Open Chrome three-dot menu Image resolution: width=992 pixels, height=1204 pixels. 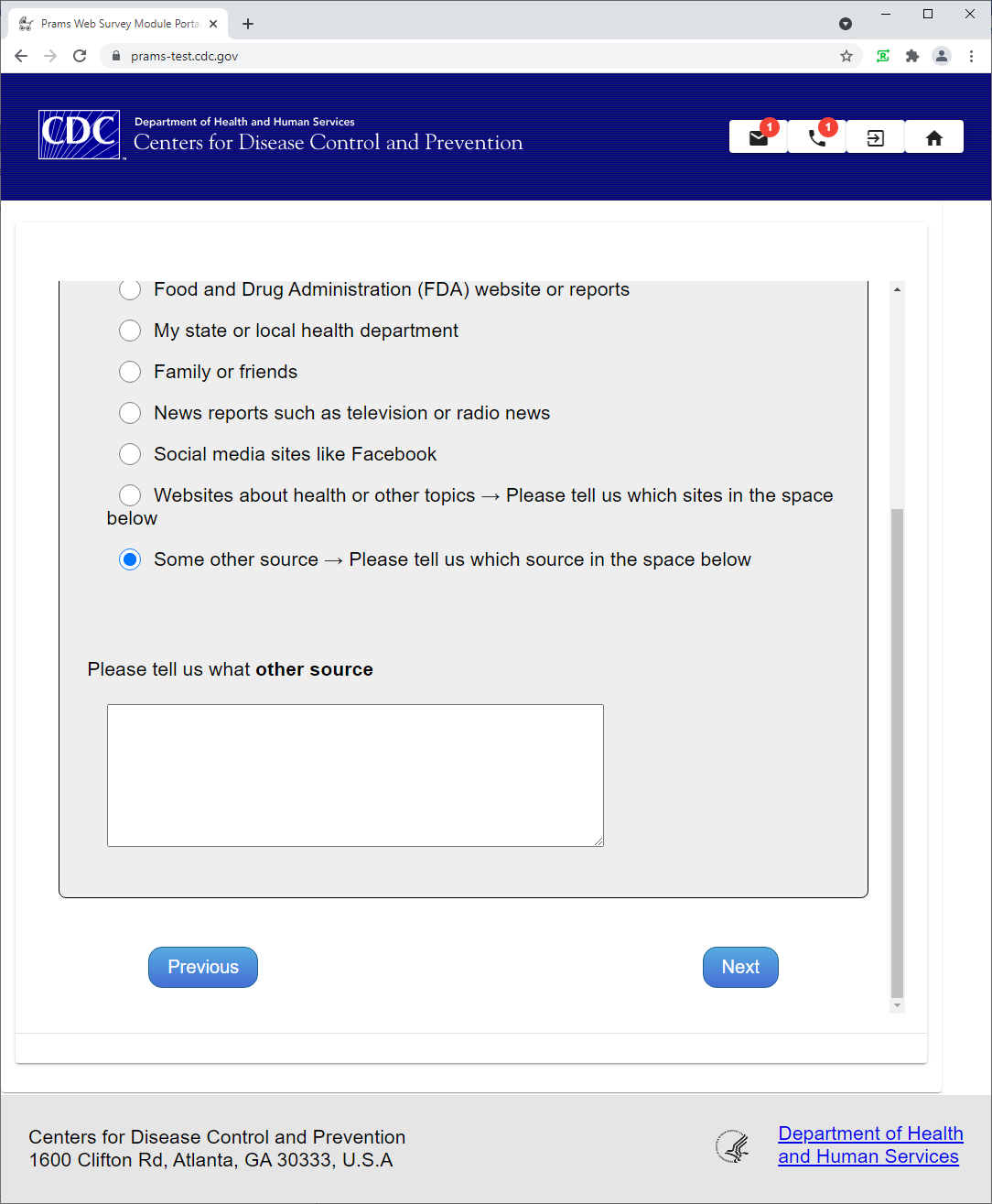coord(971,56)
